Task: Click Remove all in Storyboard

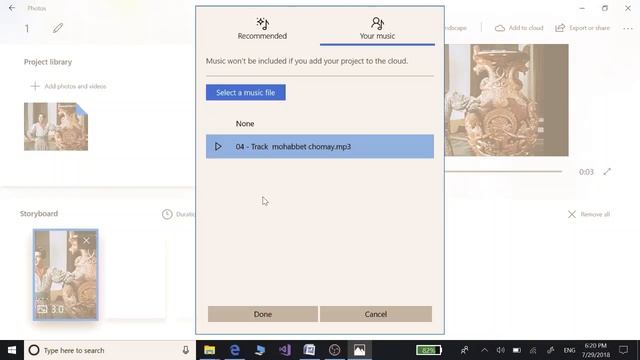Action: click(589, 214)
